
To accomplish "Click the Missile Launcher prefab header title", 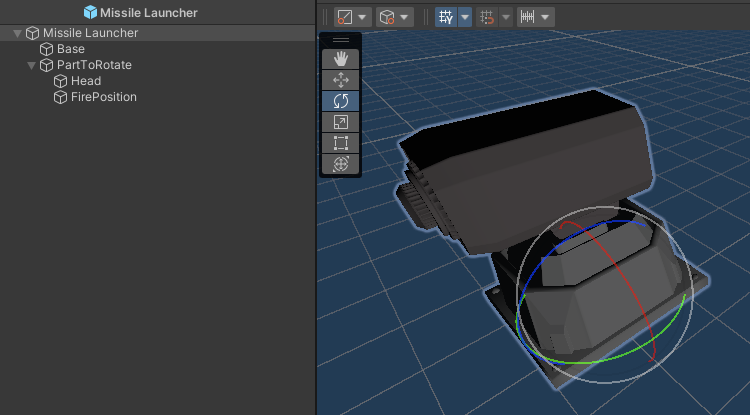I will (x=149, y=13).
